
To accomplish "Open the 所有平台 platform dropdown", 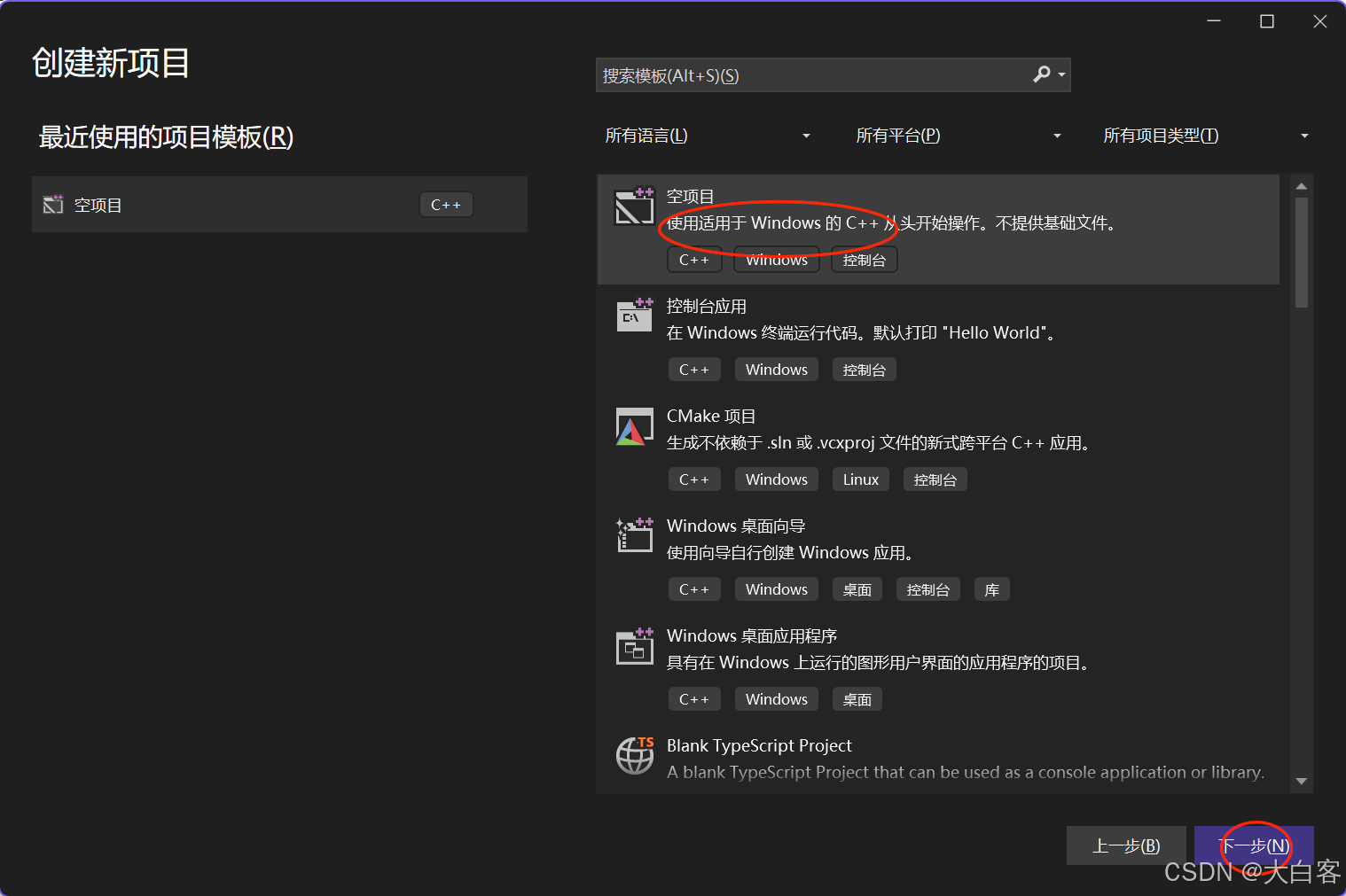I will [958, 135].
